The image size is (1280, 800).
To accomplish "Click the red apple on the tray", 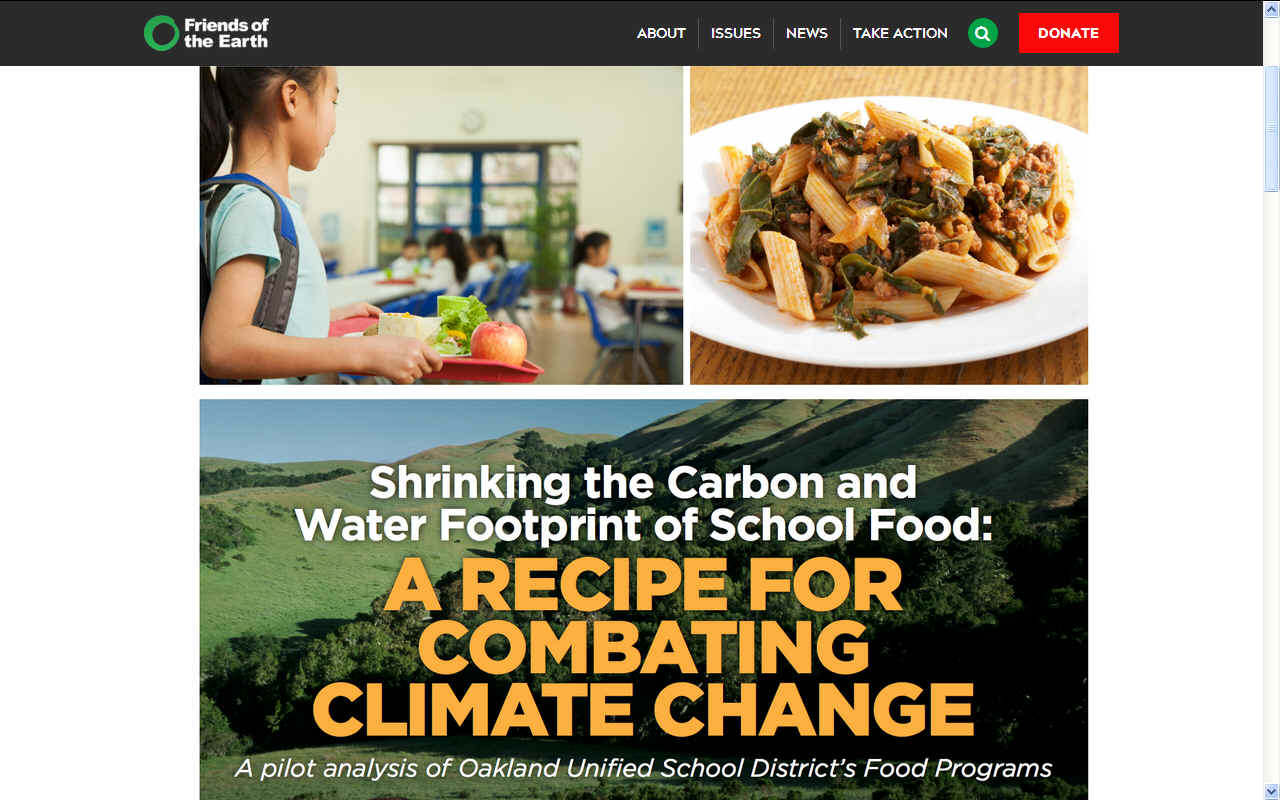I will (499, 342).
